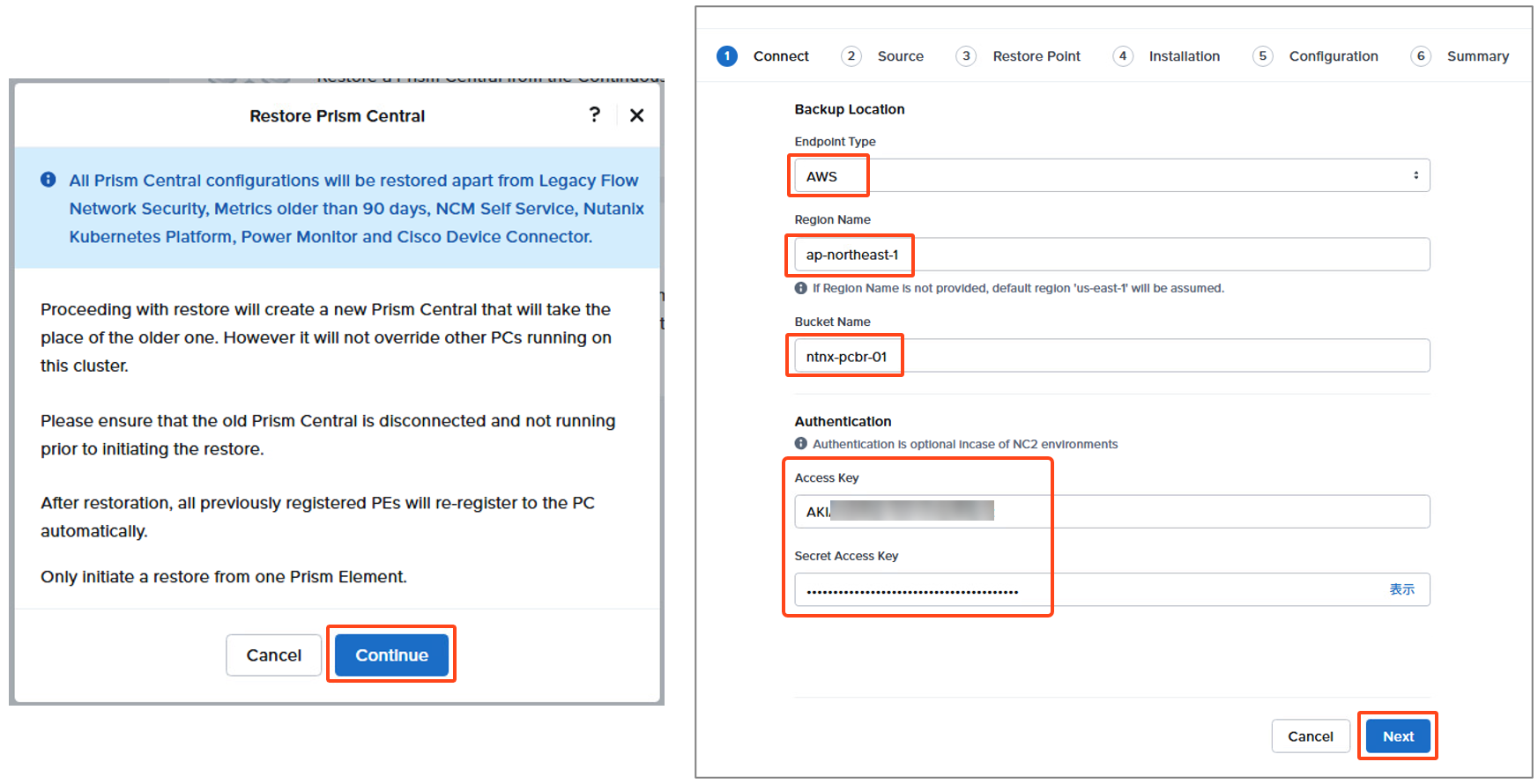Click the info icon in the blue banner
Image resolution: width=1538 pixels, height=784 pixels.
point(48,180)
